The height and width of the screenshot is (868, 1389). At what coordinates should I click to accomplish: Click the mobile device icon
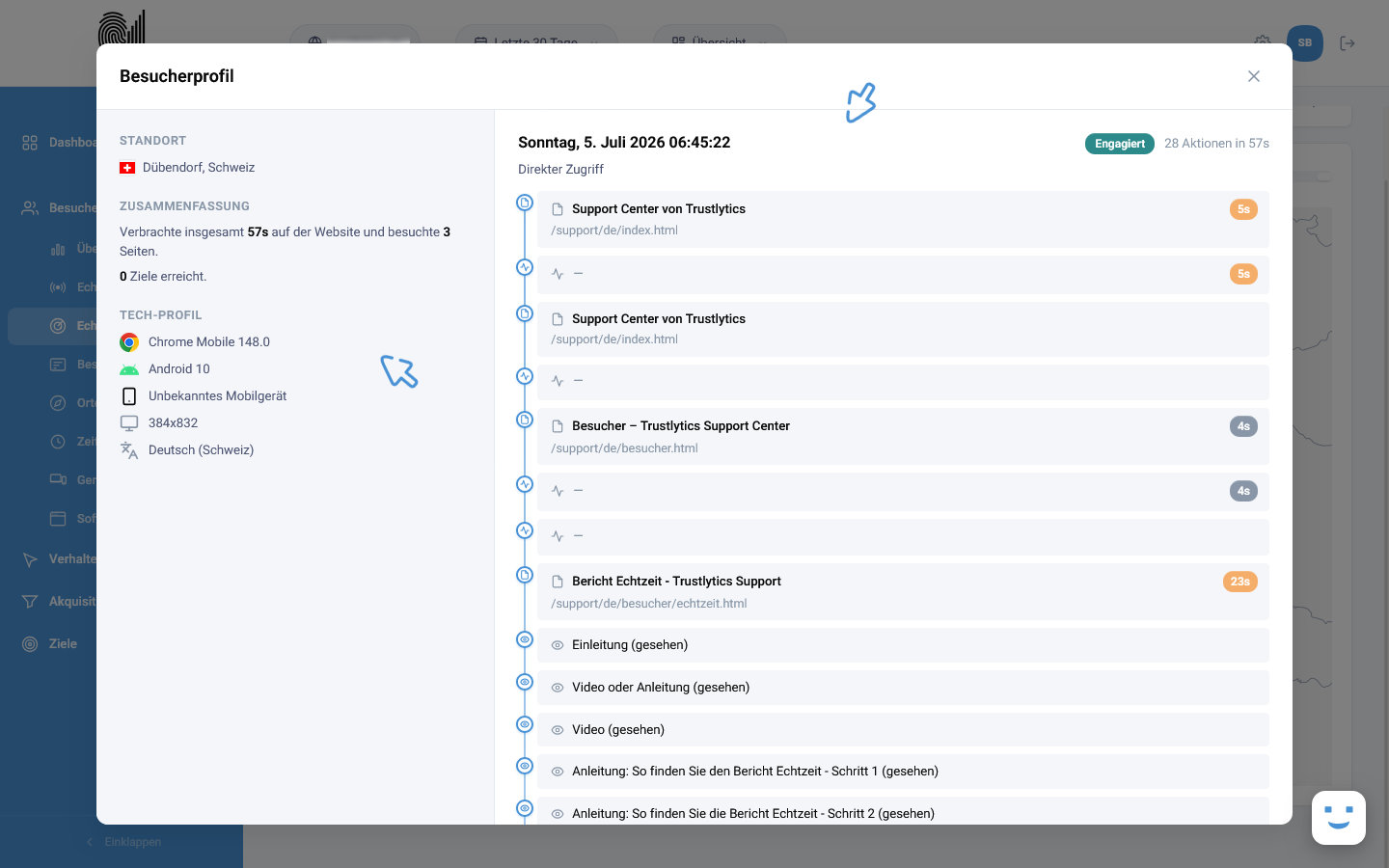[129, 396]
